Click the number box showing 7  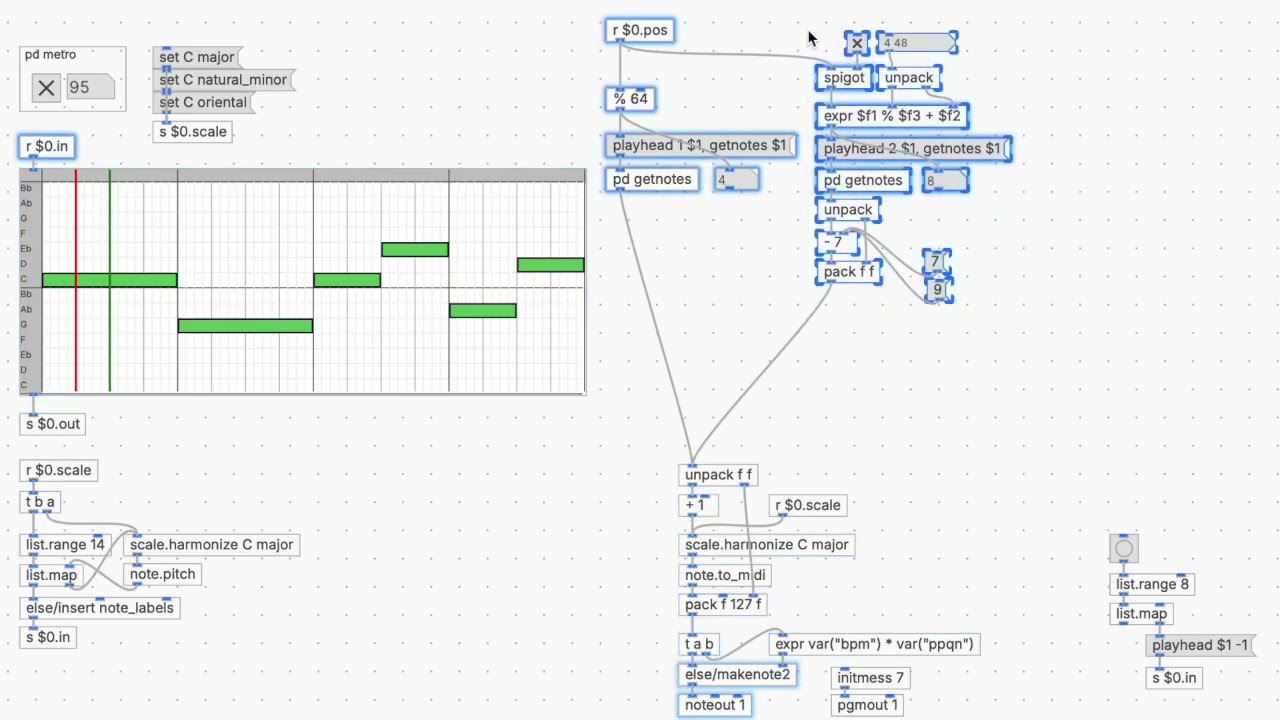click(936, 261)
